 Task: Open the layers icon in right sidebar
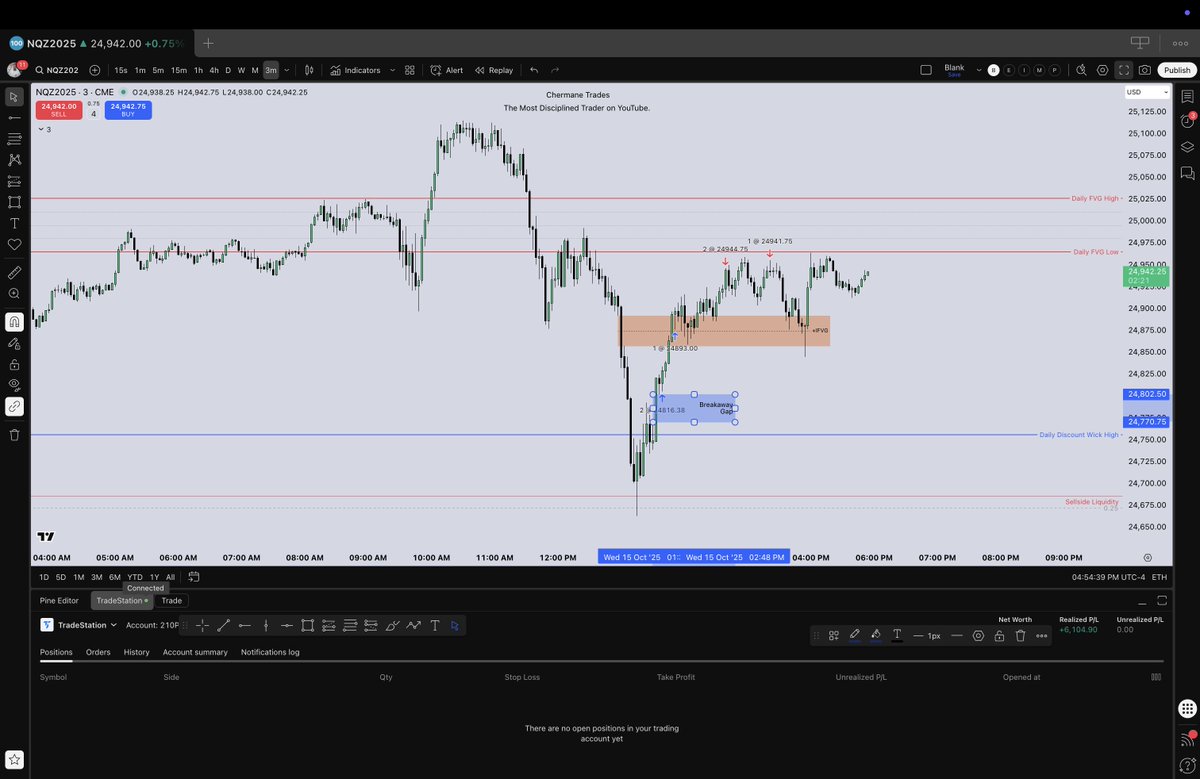[x=1186, y=147]
